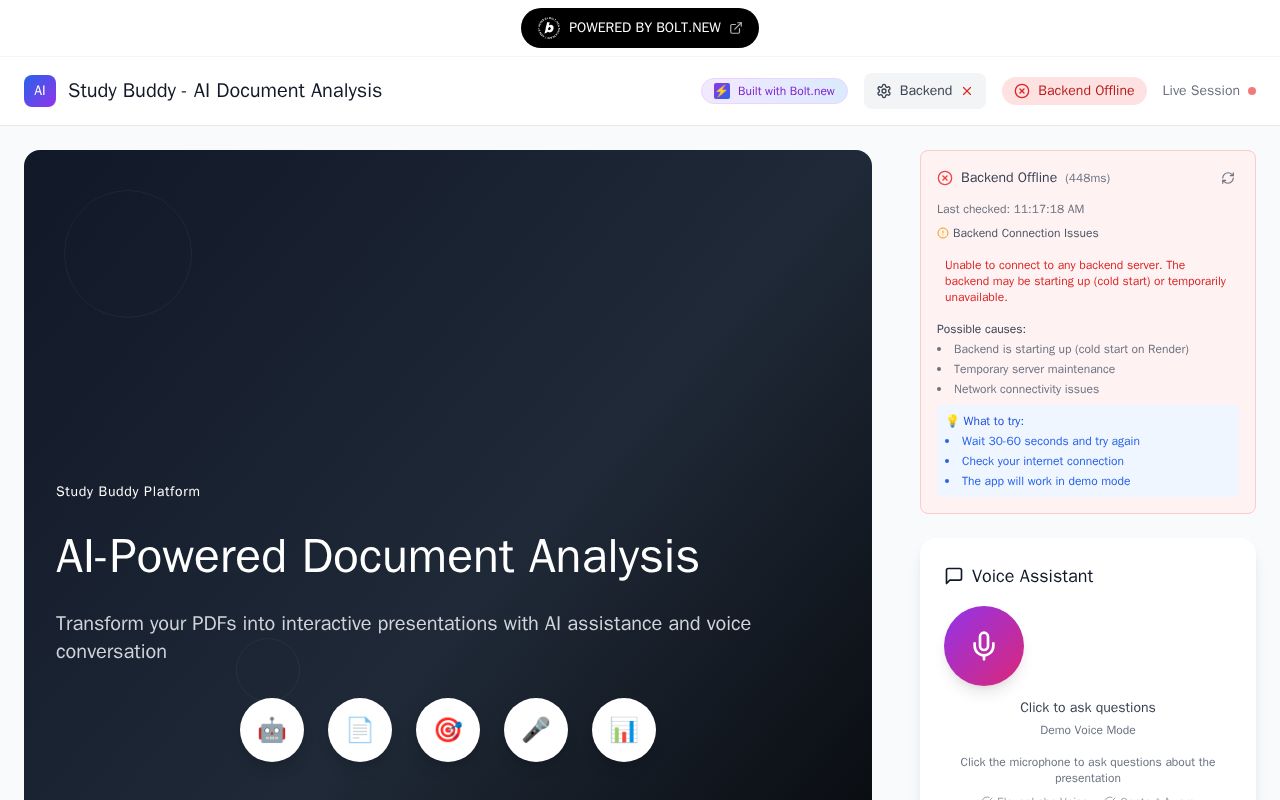
Task: Click the Backend Connection Issues warning icon
Action: 943,233
